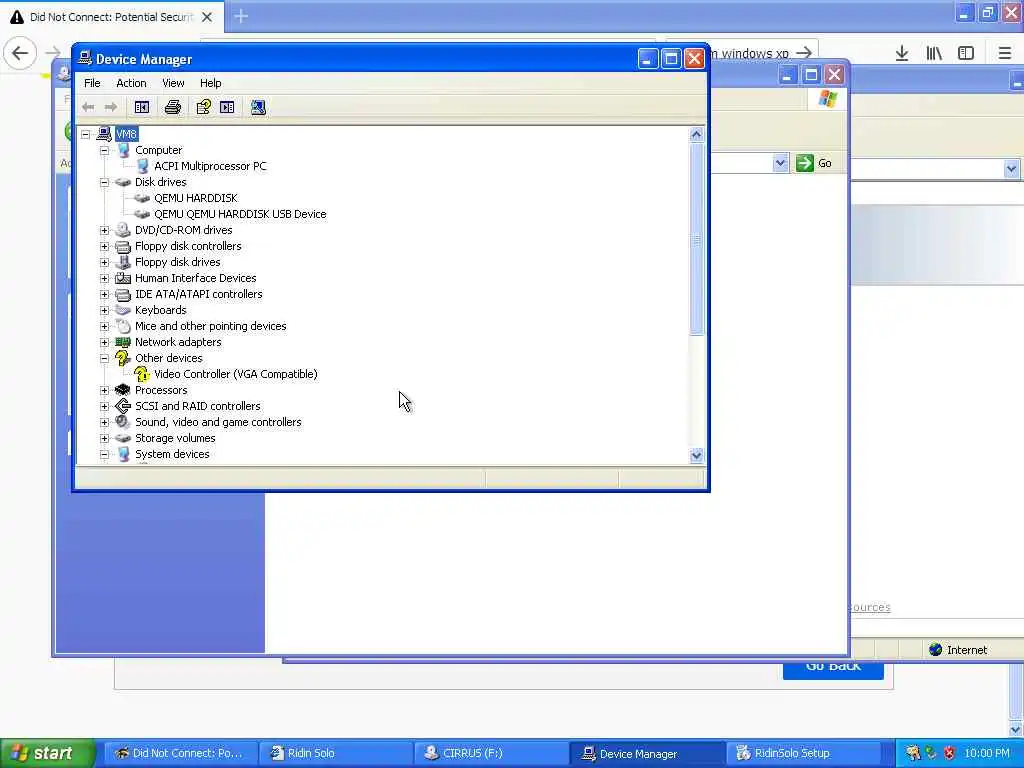Click the Keyboards icon in the tree
This screenshot has height=768, width=1024.
pyautogui.click(x=122, y=310)
